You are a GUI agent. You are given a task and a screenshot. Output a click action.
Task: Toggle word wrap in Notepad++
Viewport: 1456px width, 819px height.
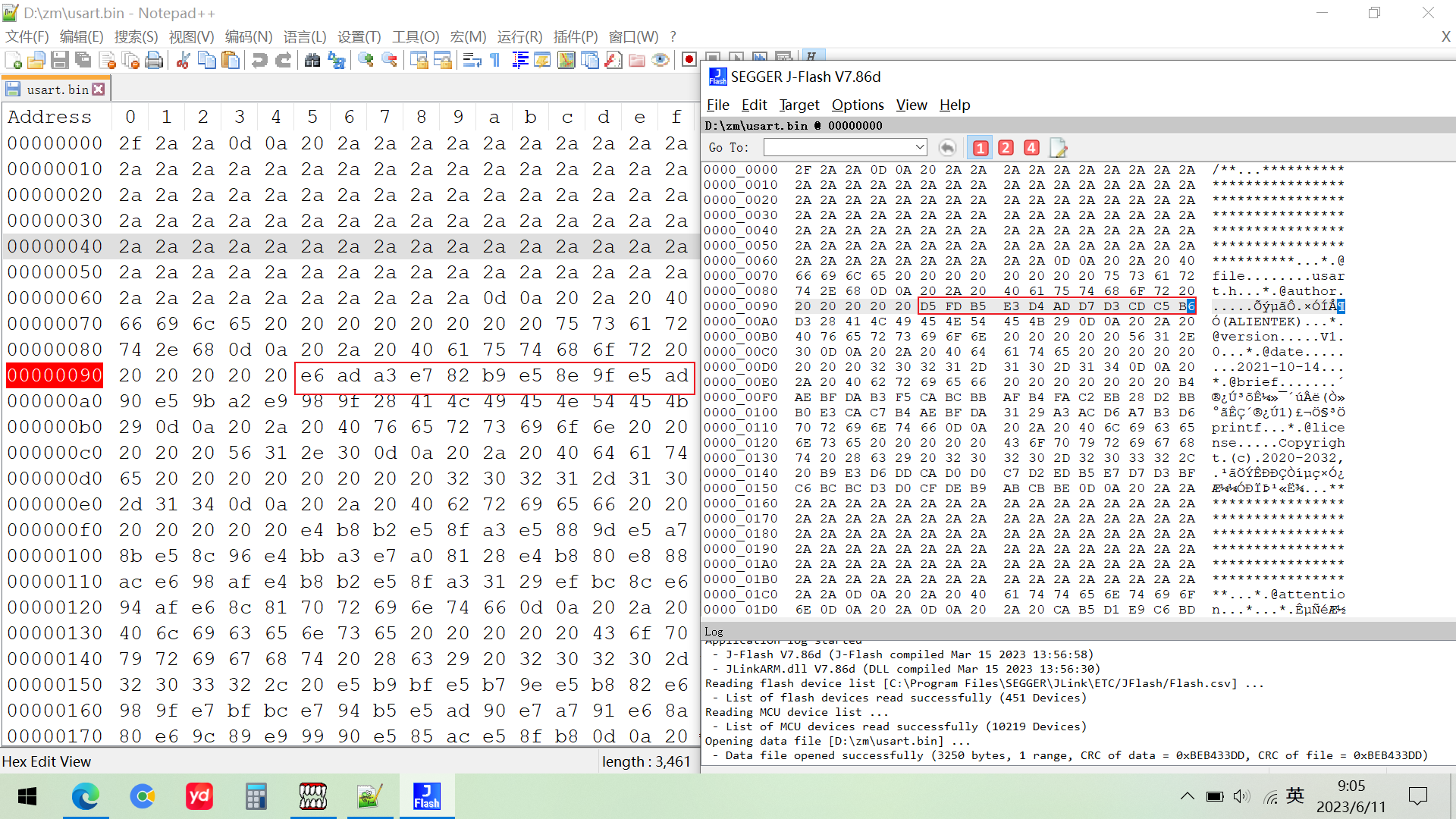[472, 60]
